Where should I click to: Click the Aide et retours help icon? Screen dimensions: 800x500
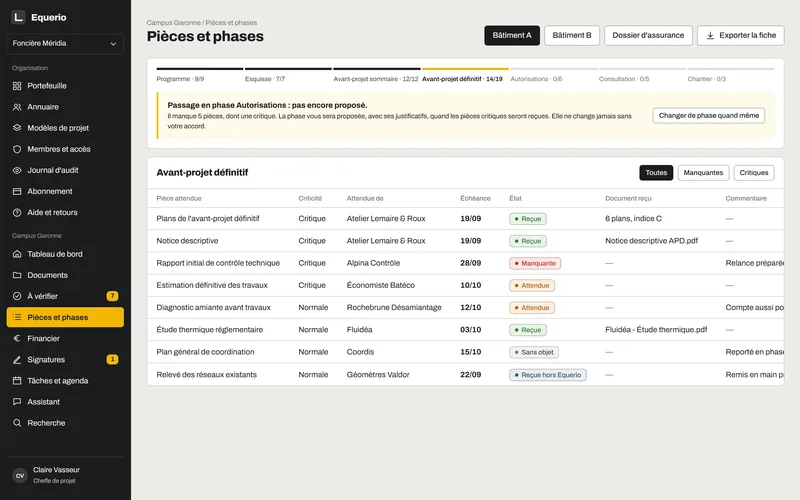(x=17, y=212)
